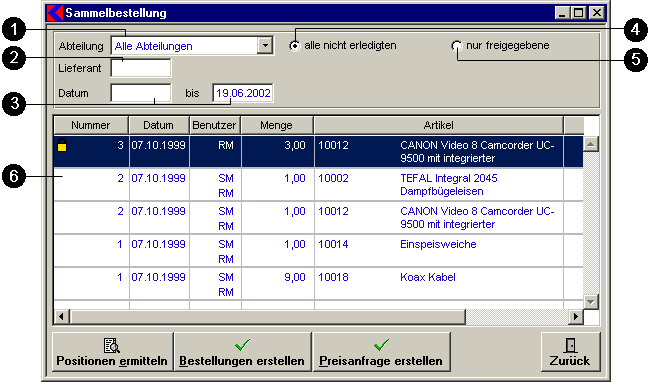Click the horizontal scrollbar left arrow
652x382 pixels.
coord(62,317)
